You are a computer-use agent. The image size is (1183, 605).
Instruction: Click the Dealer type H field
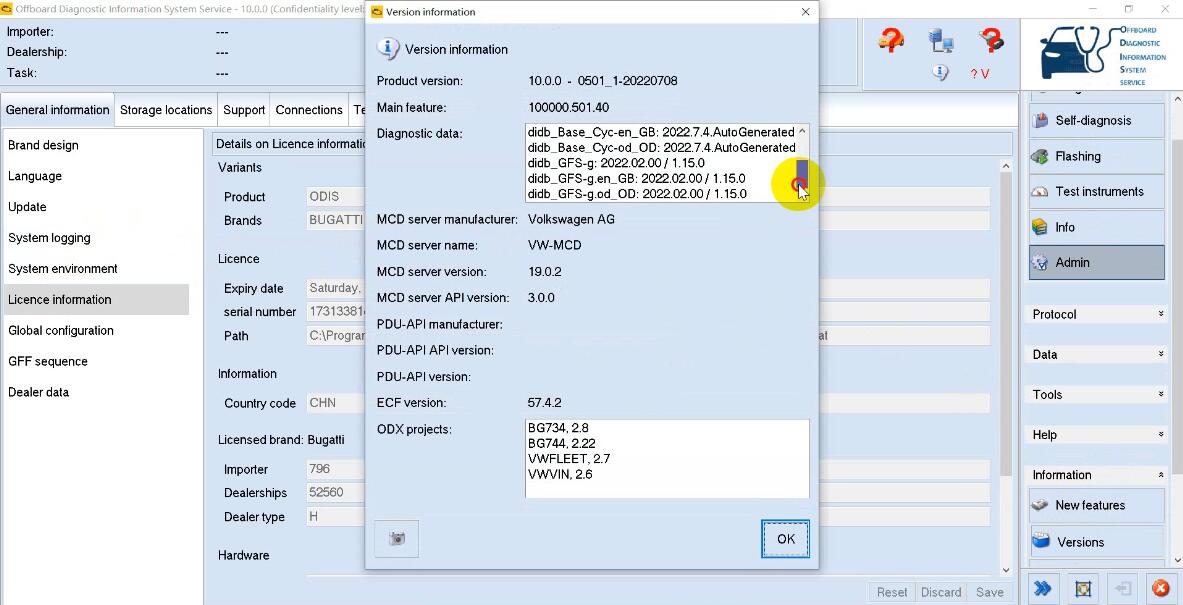(x=648, y=517)
